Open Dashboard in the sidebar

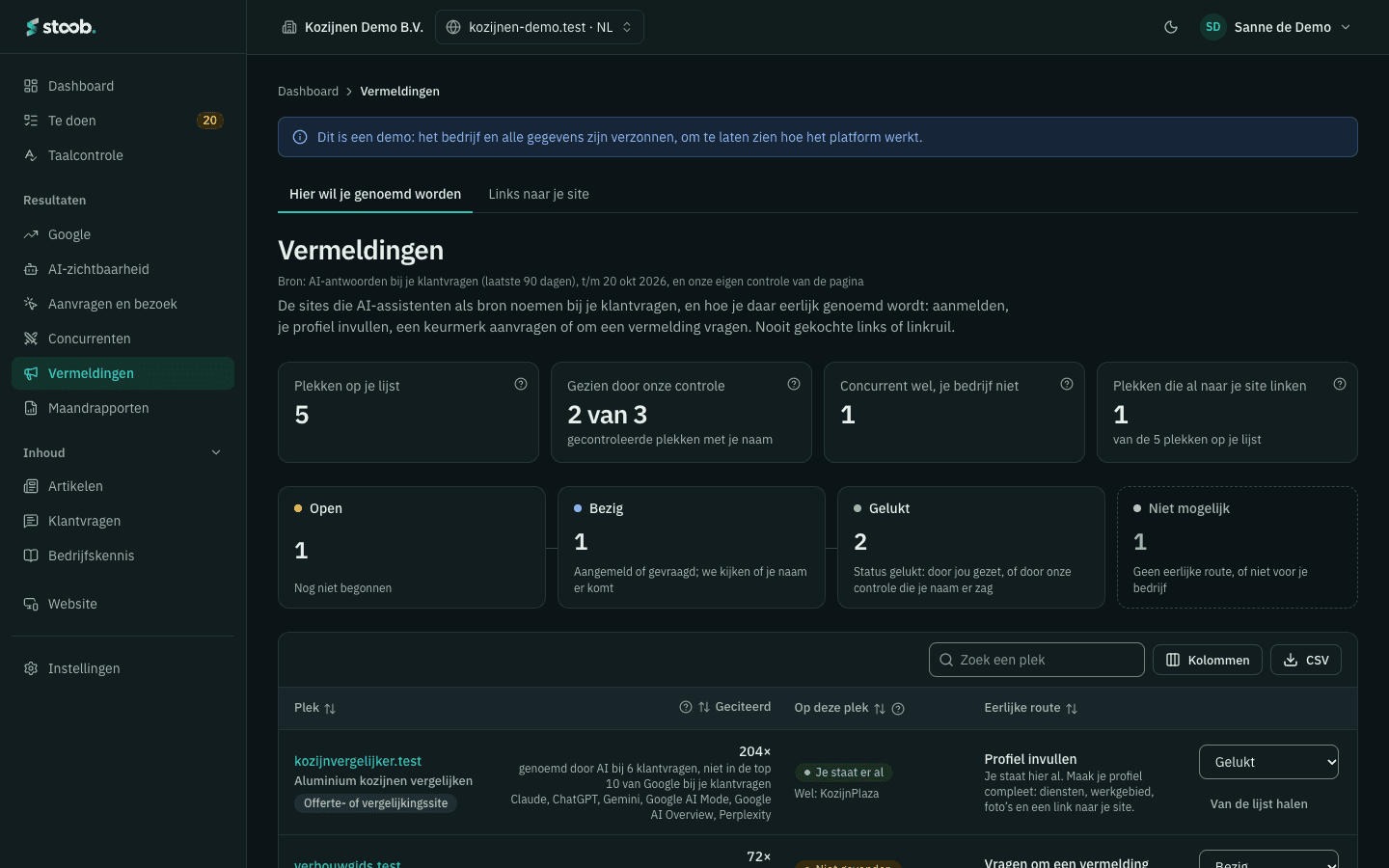123,86
